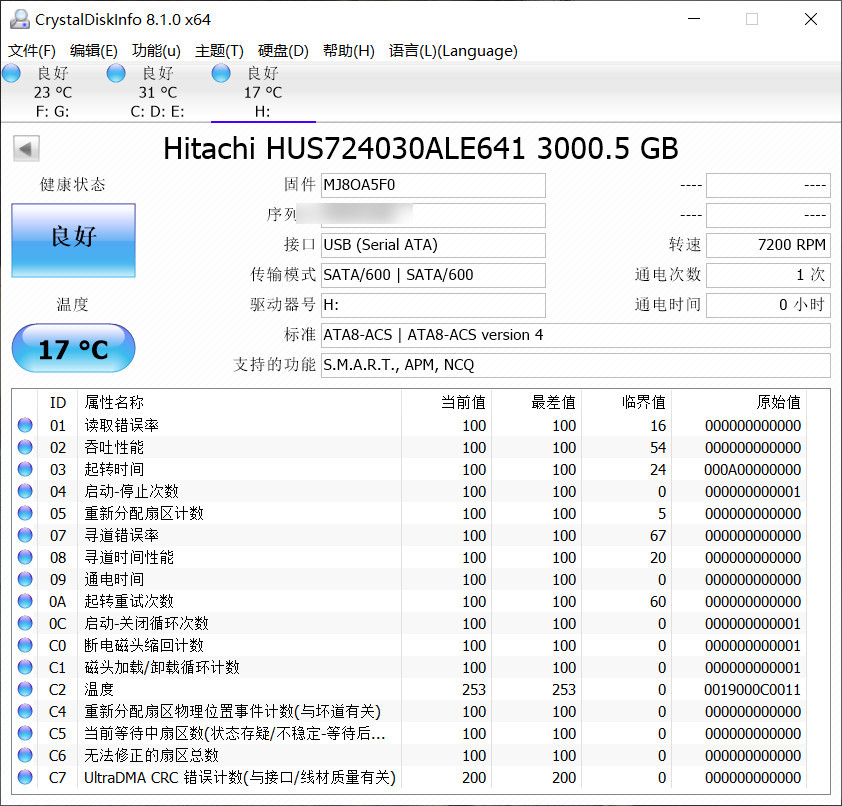This screenshot has height=806, width=842.
Task: Click the CrystalDiskInfo app icon in title bar
Action: [20, 19]
